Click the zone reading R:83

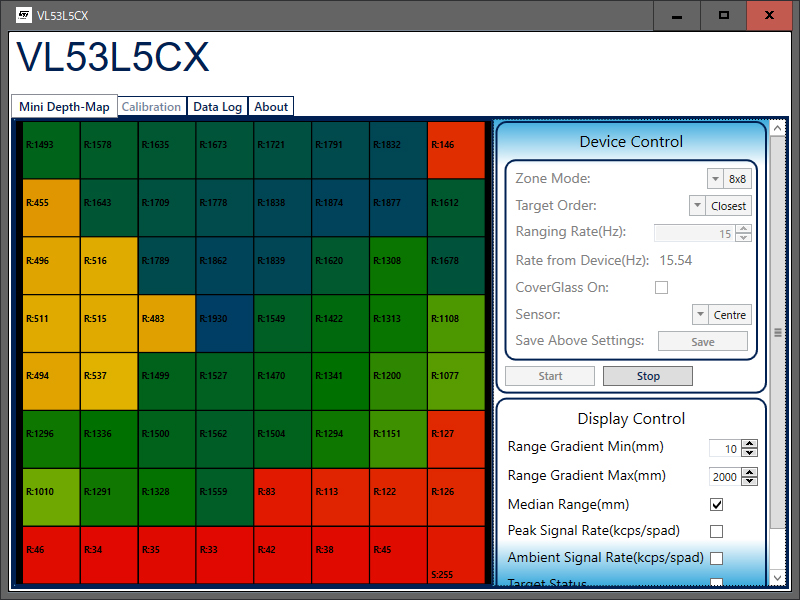282,497
